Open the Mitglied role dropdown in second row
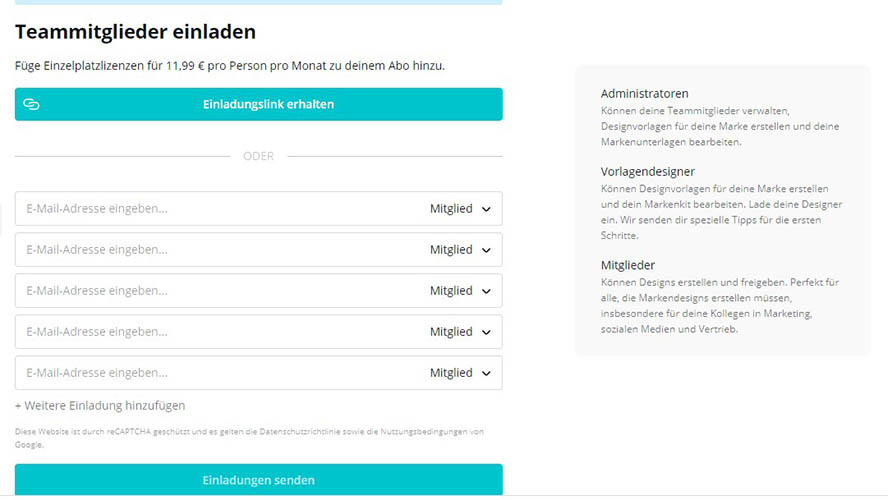 pyautogui.click(x=460, y=250)
